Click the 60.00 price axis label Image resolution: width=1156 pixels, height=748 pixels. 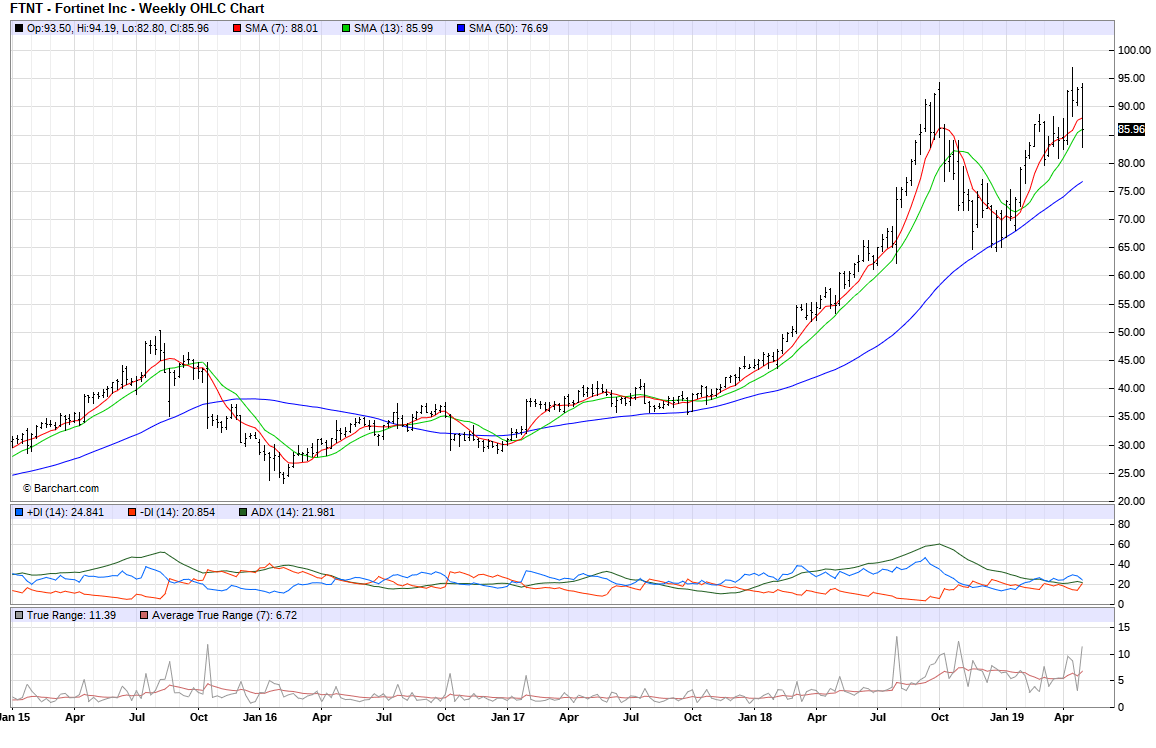click(1132, 275)
